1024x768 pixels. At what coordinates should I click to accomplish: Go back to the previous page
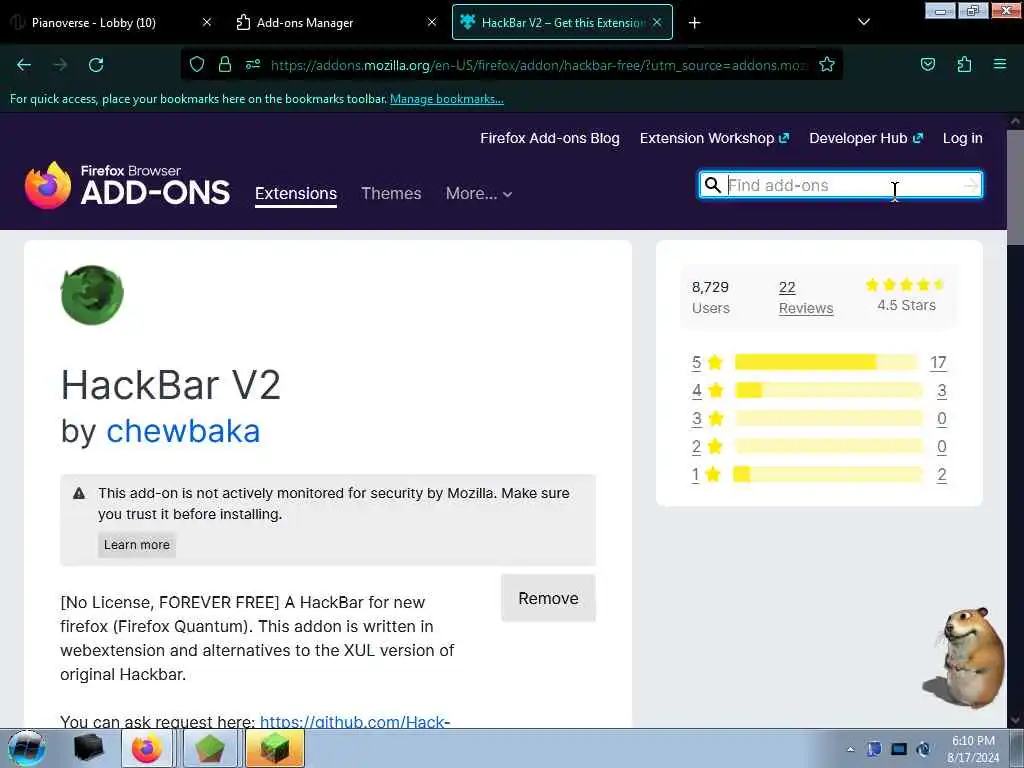point(24,65)
